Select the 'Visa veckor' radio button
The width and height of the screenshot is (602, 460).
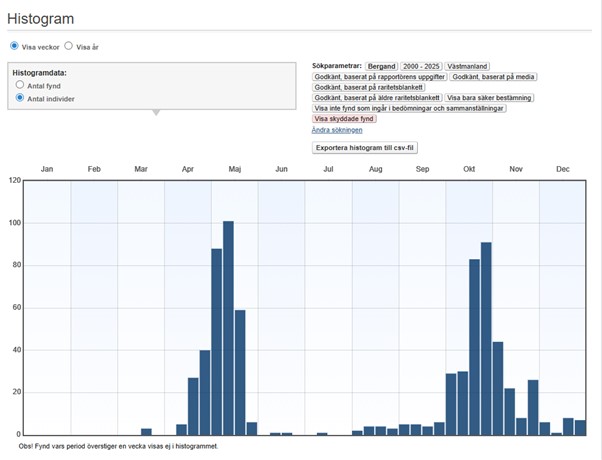pyautogui.click(x=14, y=45)
